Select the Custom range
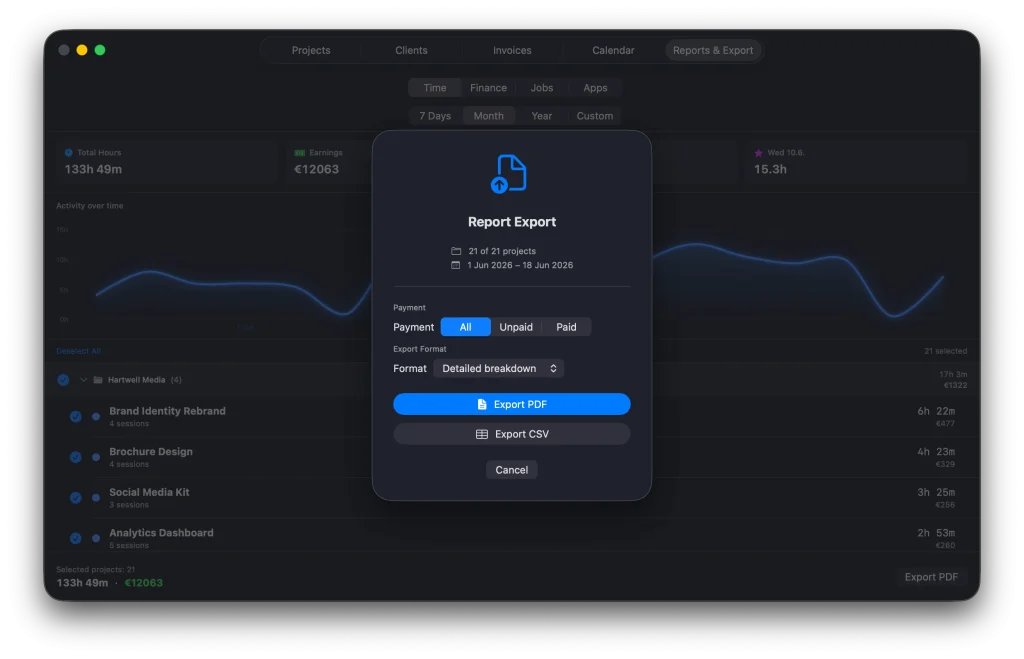This screenshot has width=1024, height=659. (x=595, y=116)
